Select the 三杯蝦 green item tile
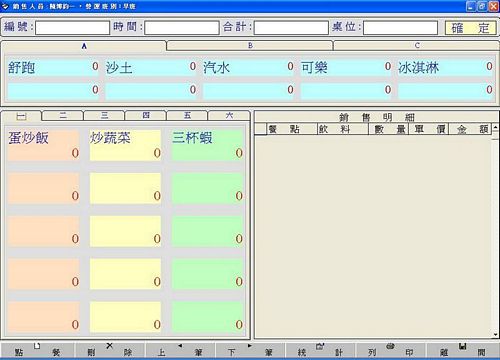This screenshot has height=360, width=500. coord(207,145)
